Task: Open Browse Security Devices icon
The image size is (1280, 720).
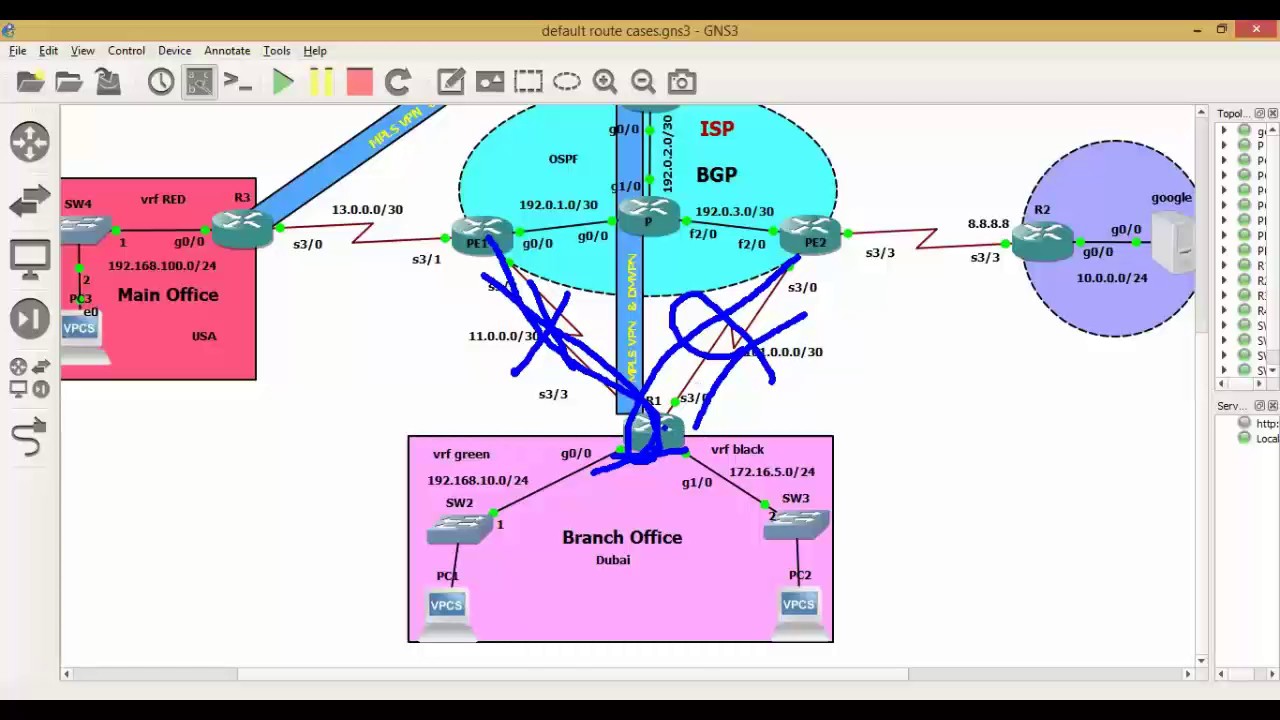Action: point(30,319)
